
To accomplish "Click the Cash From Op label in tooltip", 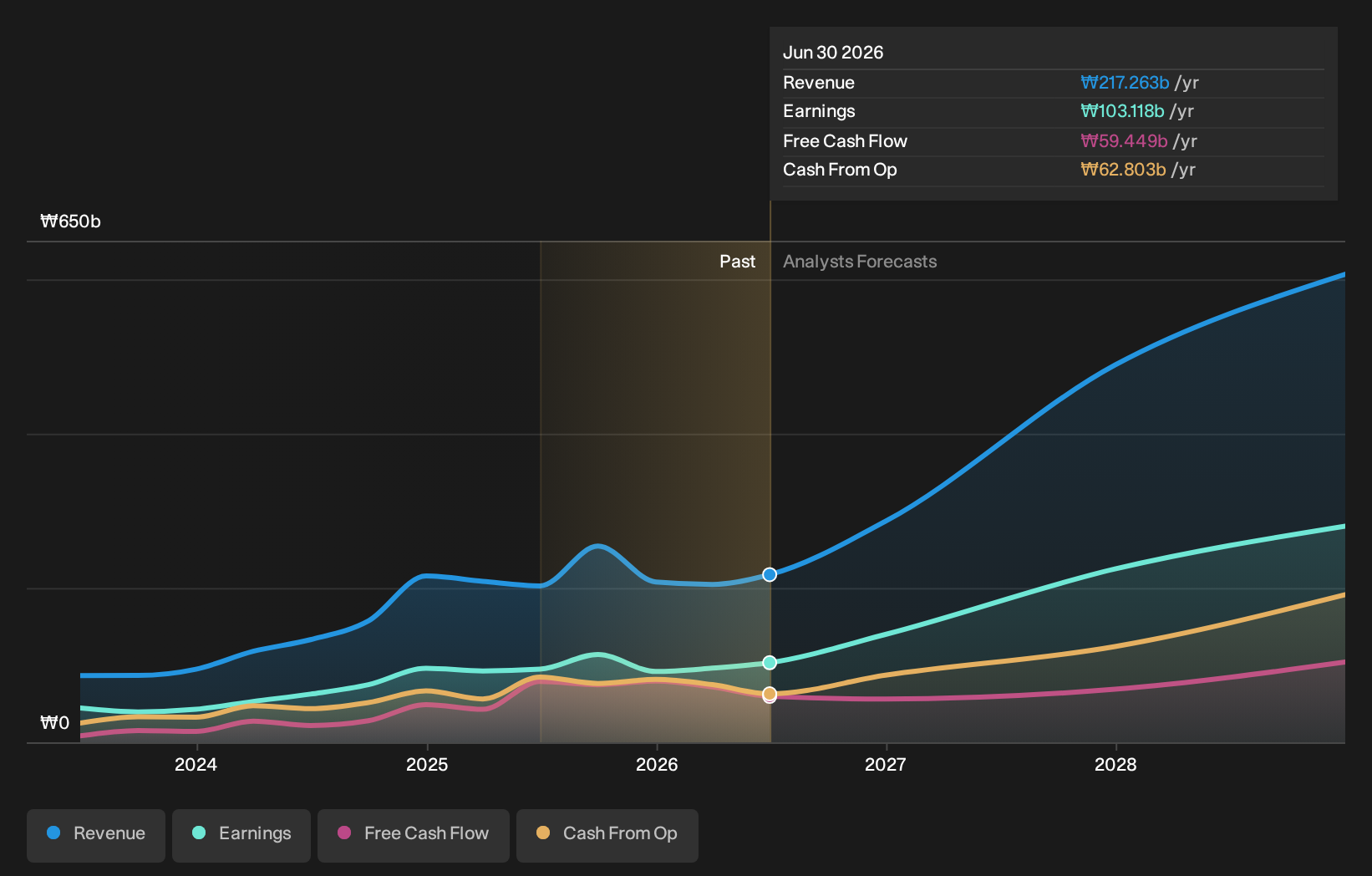I will (840, 170).
